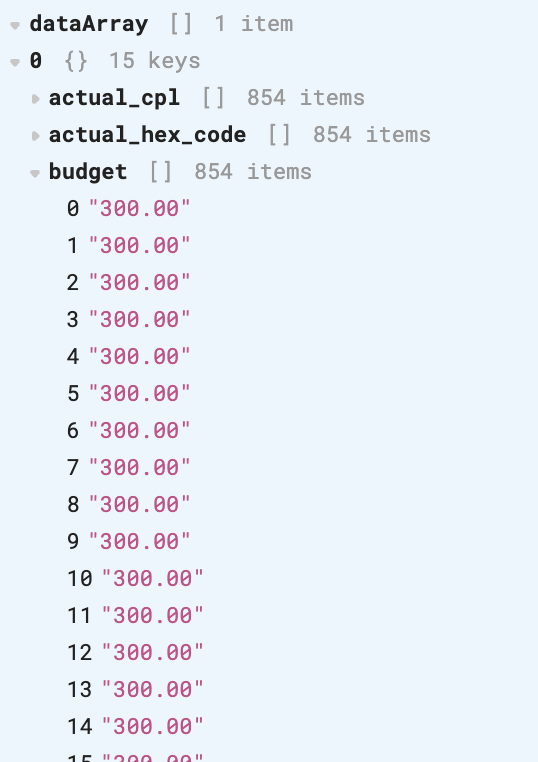This screenshot has height=762, width=538.
Task: Select index 12 in budget list
Action: [79, 652]
